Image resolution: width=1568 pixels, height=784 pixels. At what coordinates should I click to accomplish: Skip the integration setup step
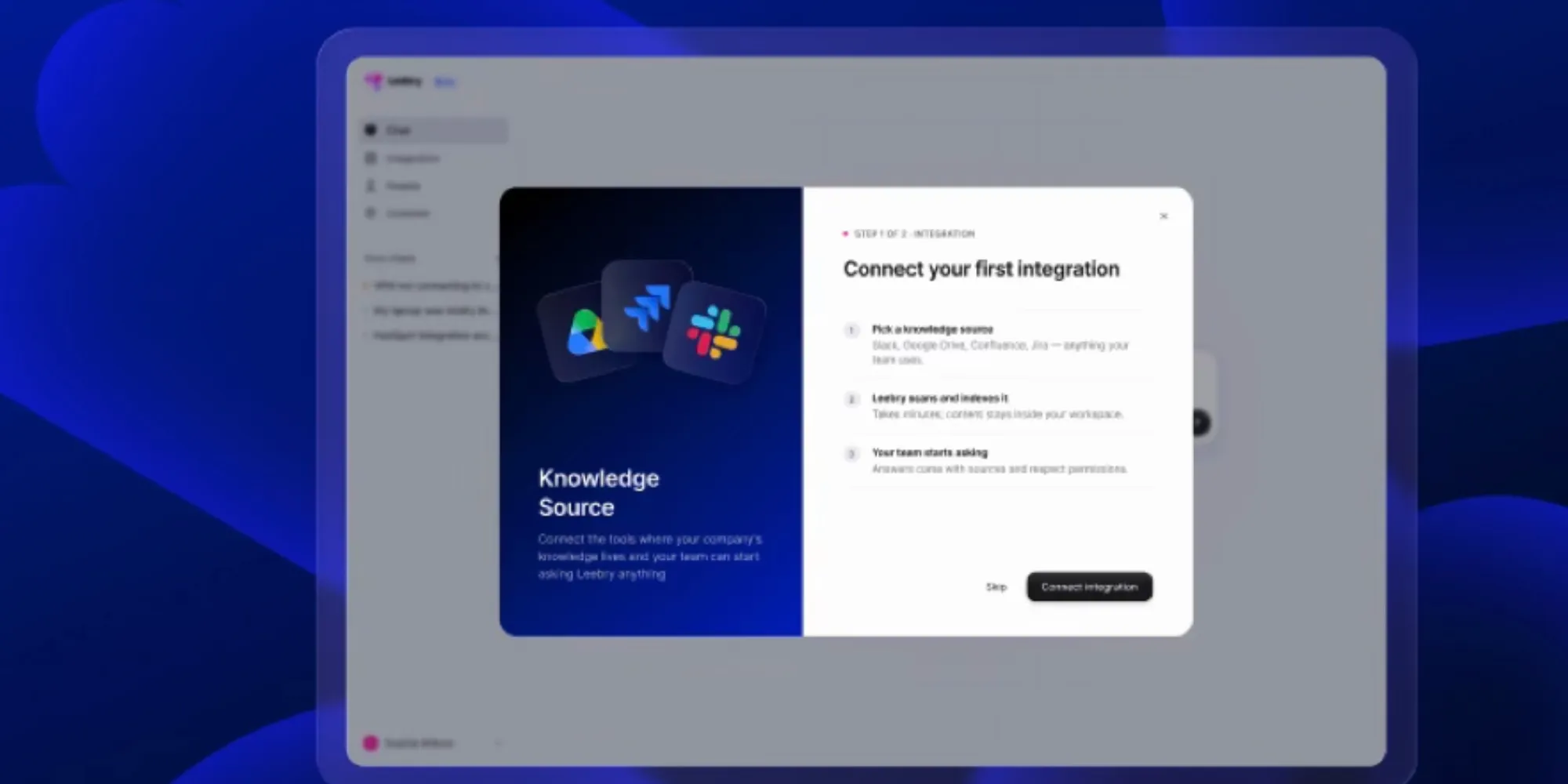996,586
